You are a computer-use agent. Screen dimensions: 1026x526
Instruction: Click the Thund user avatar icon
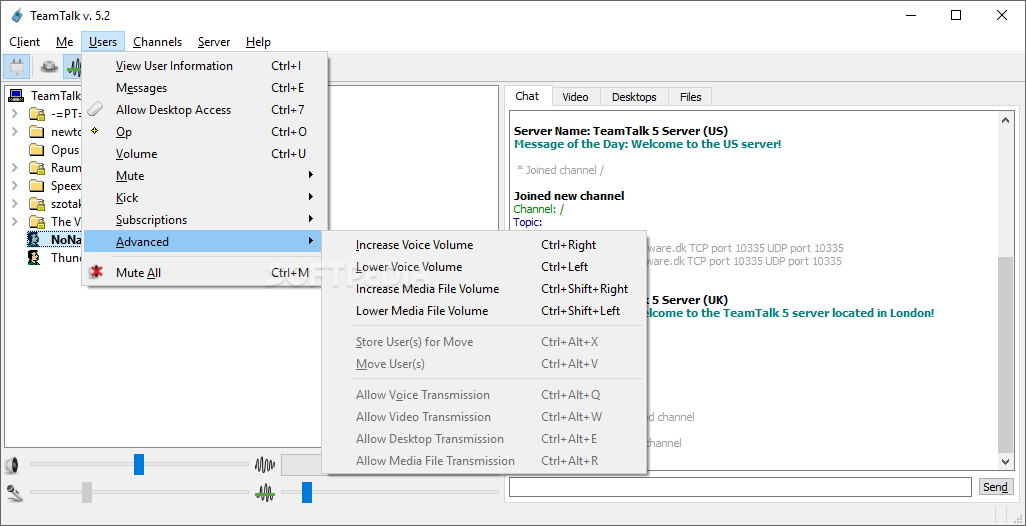(35, 258)
